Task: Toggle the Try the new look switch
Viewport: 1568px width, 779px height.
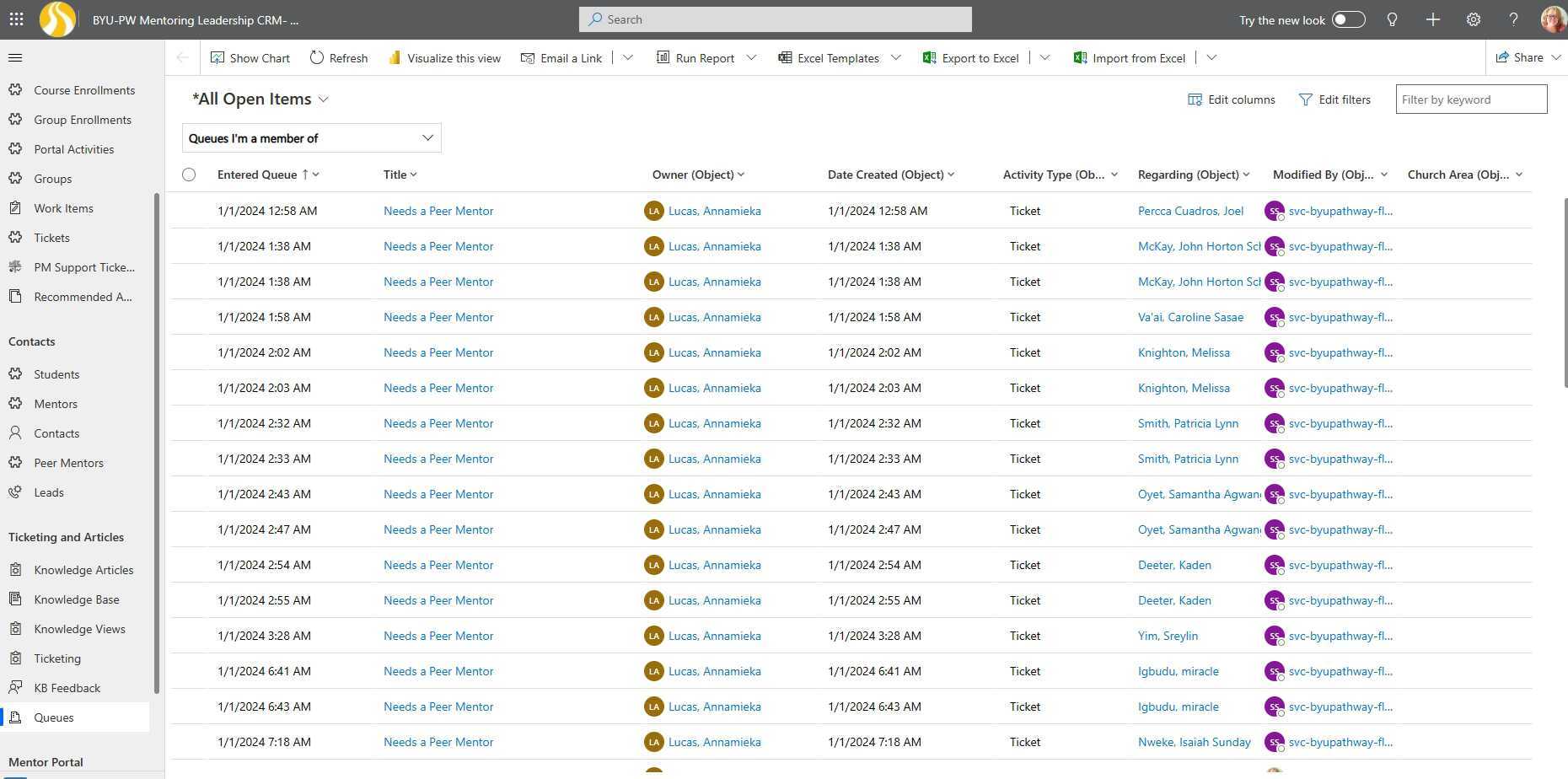Action: click(x=1348, y=19)
